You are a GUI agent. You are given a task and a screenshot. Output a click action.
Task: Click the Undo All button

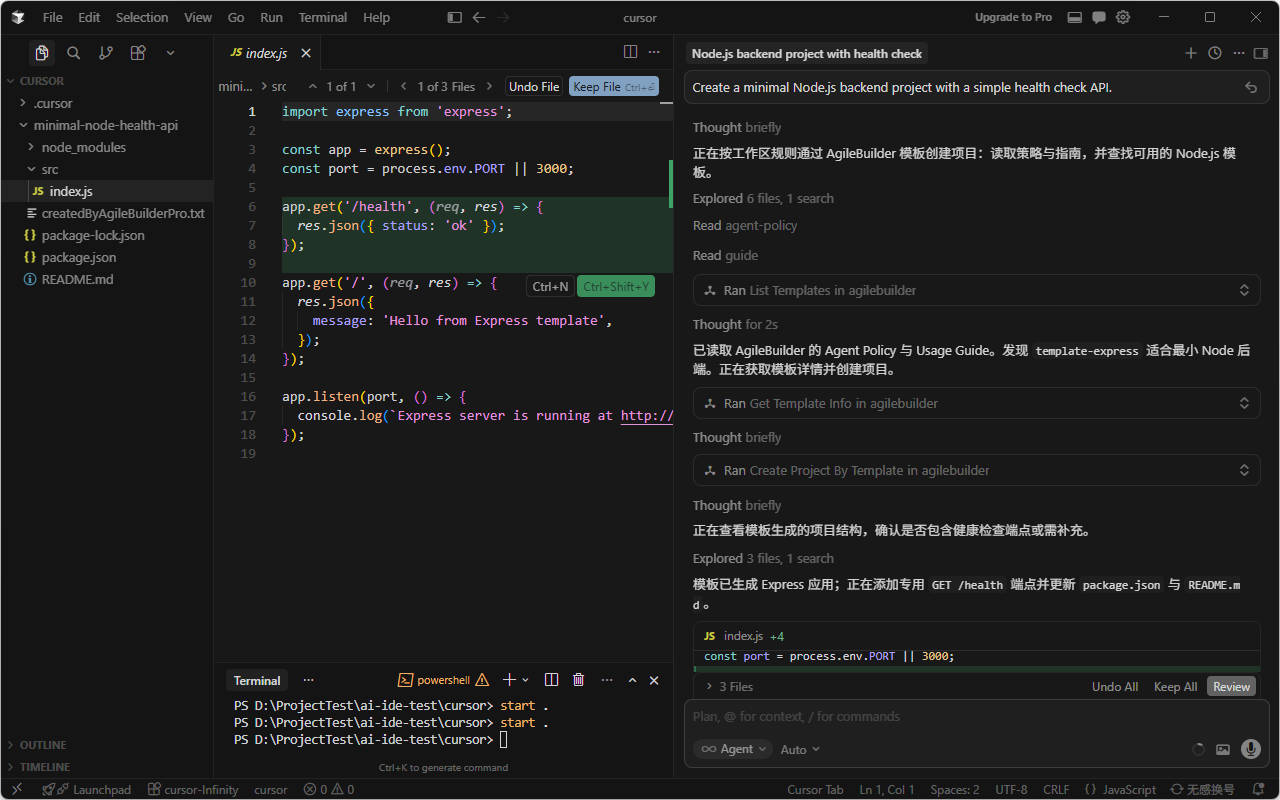1114,687
